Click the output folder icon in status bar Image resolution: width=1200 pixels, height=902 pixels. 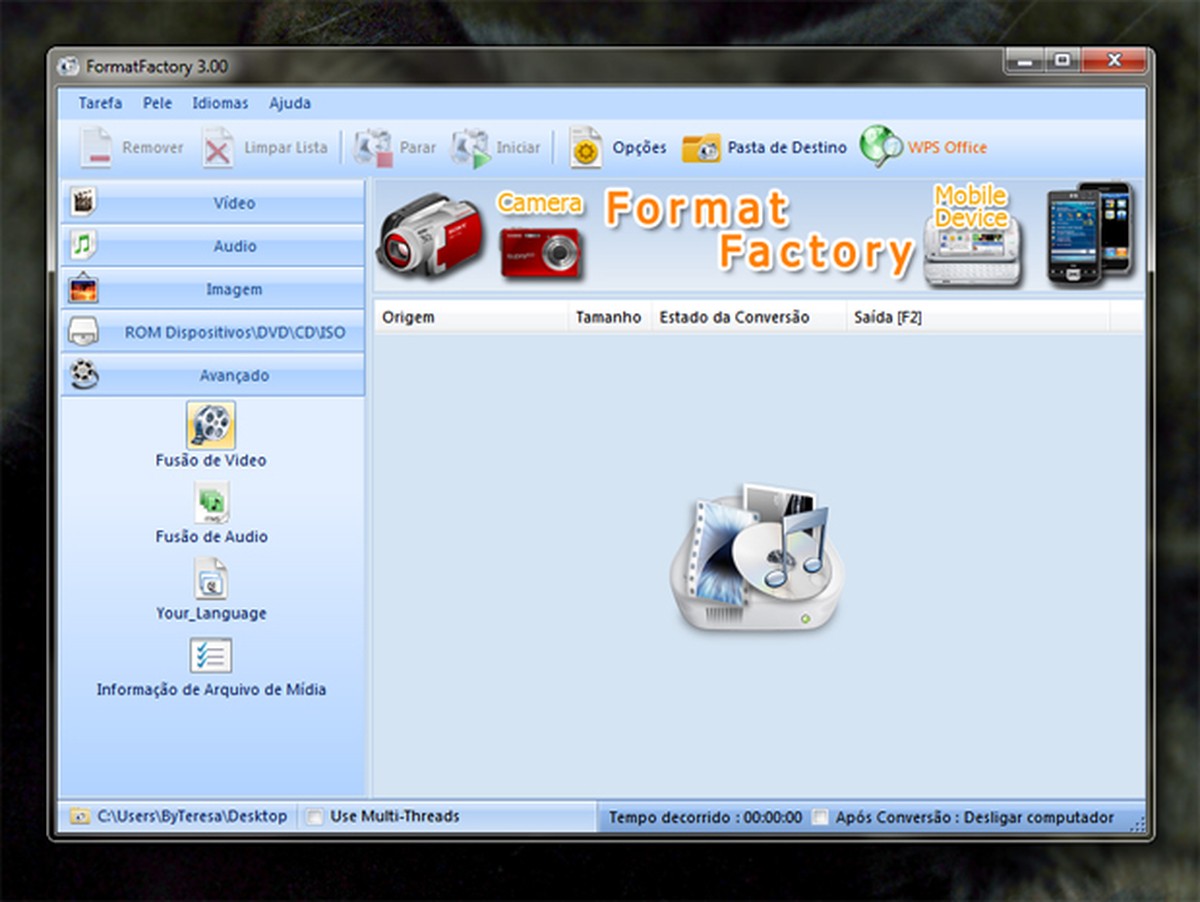pyautogui.click(x=80, y=817)
